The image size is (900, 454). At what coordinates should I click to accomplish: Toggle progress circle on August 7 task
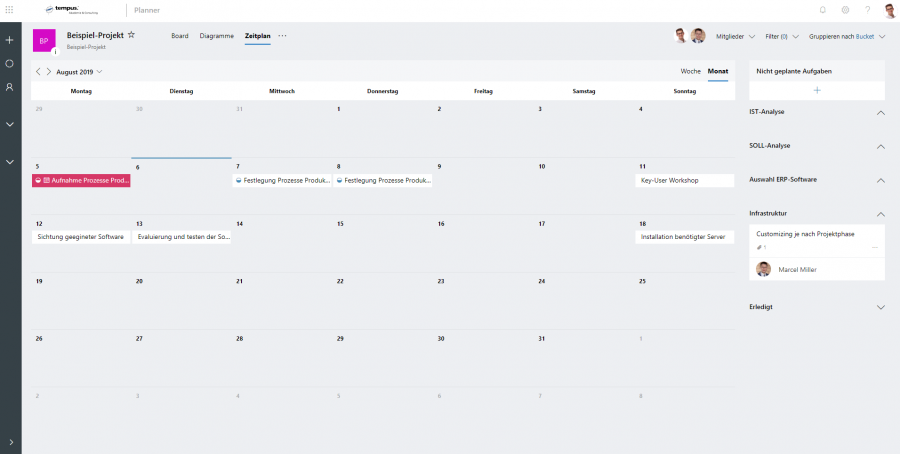tap(239, 180)
